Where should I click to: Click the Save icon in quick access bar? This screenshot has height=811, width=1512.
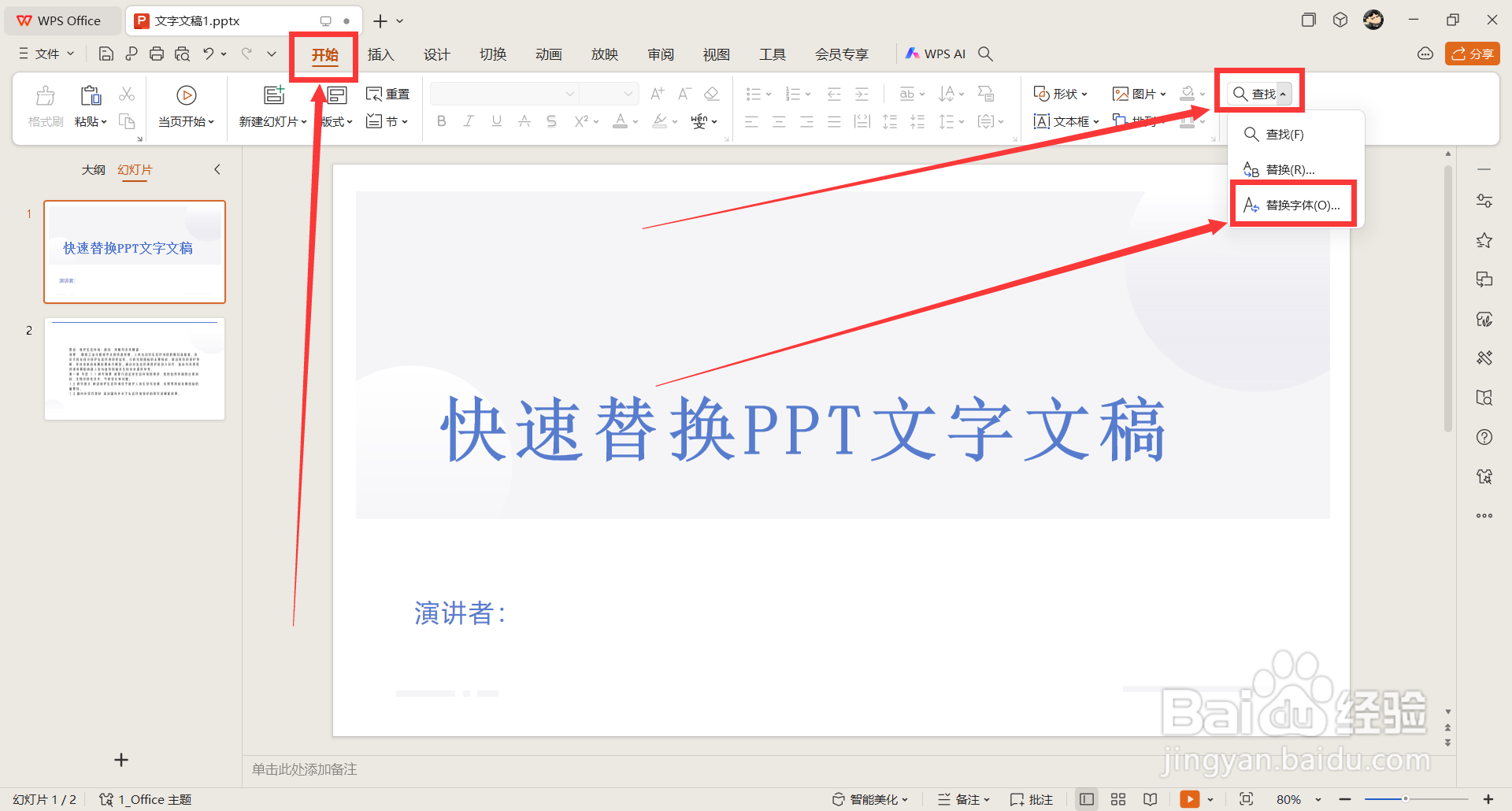(106, 54)
